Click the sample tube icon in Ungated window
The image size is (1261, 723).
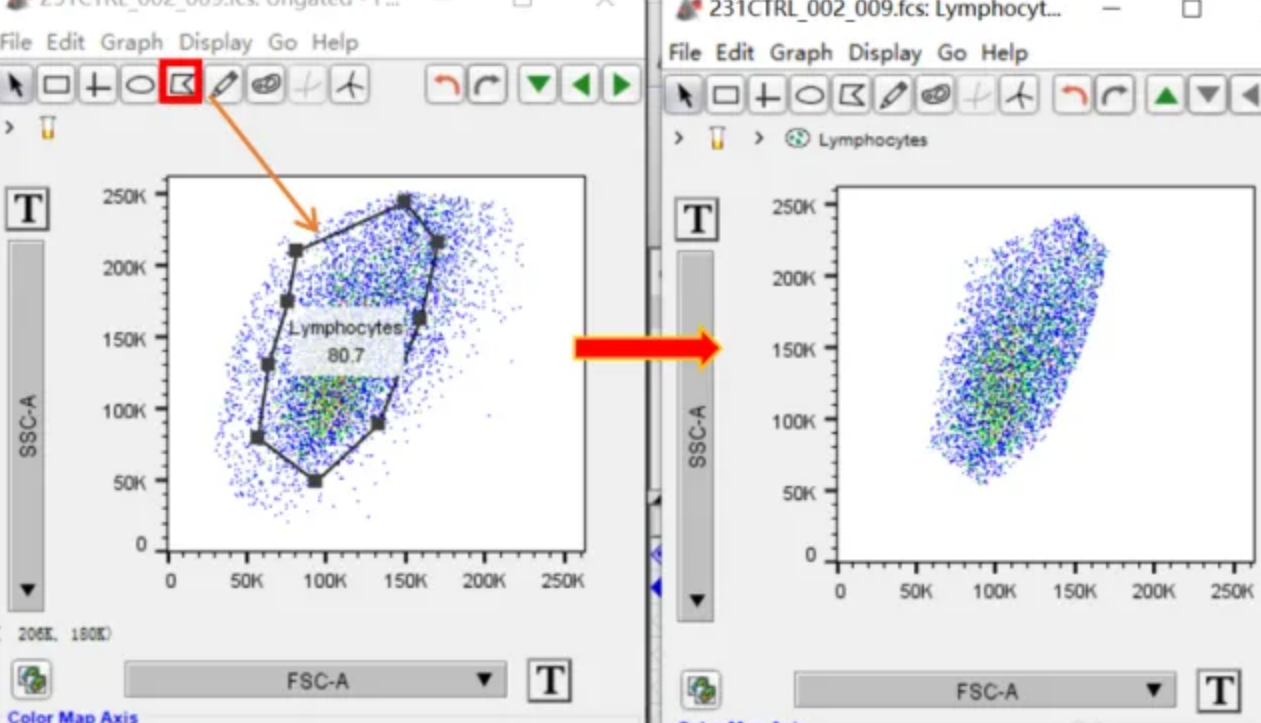[47, 128]
